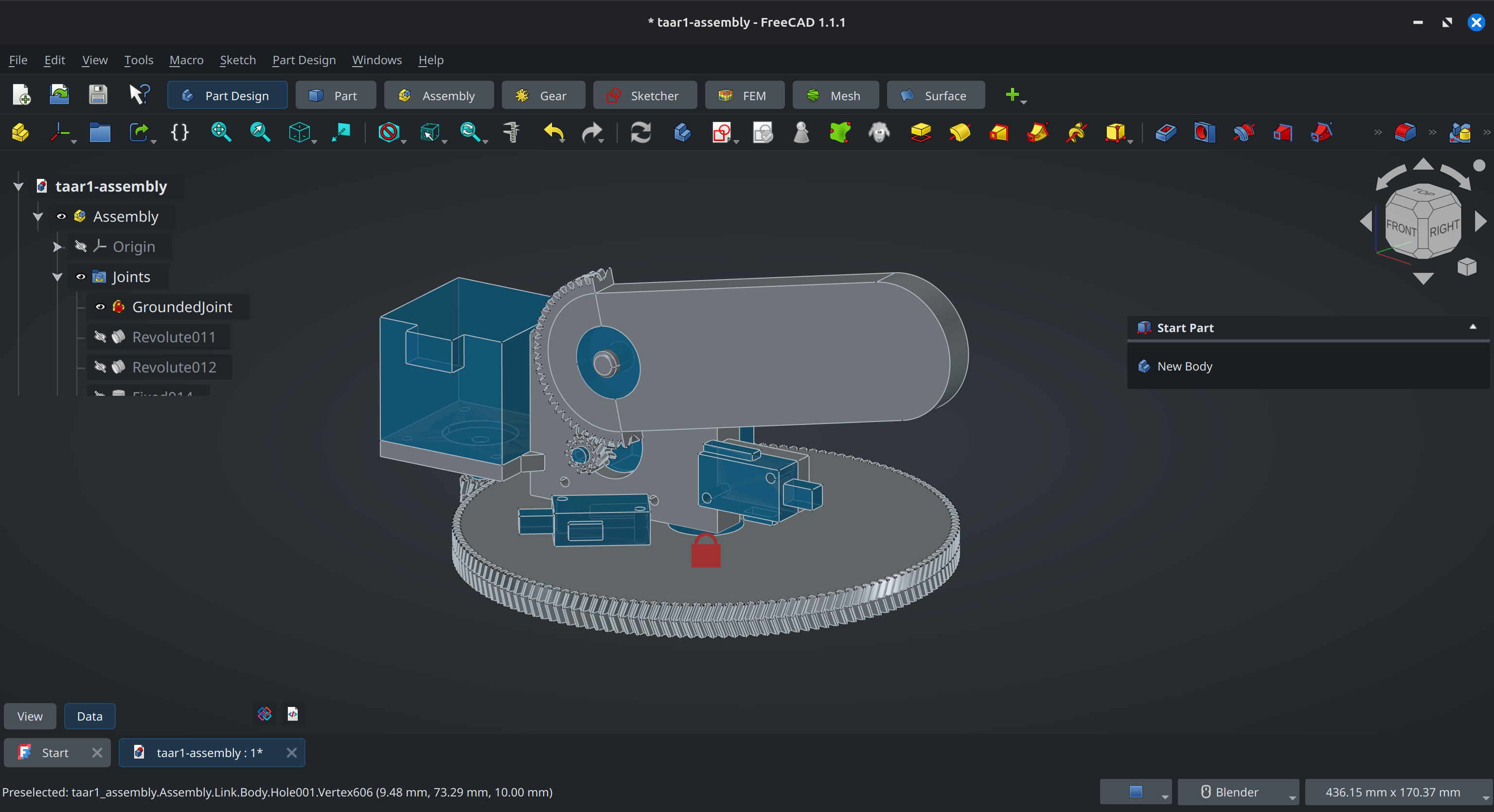Switch to the FEM workbench

745,95
